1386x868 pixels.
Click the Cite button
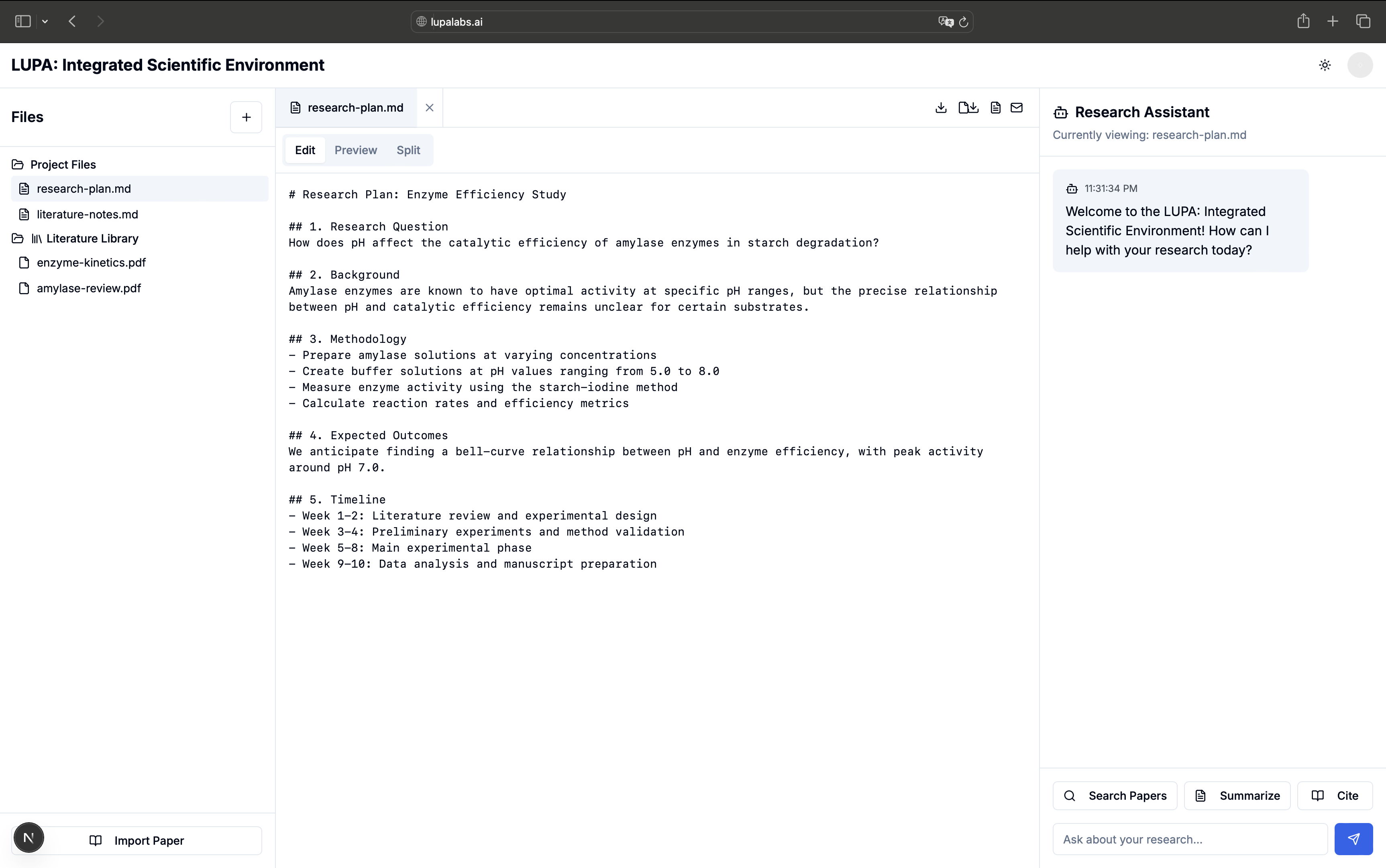pos(1335,796)
